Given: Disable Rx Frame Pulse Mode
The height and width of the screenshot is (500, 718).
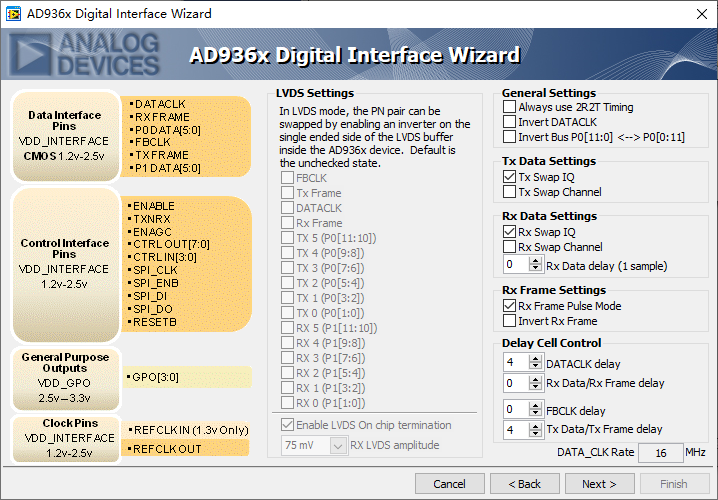Looking at the screenshot, I should [509, 305].
